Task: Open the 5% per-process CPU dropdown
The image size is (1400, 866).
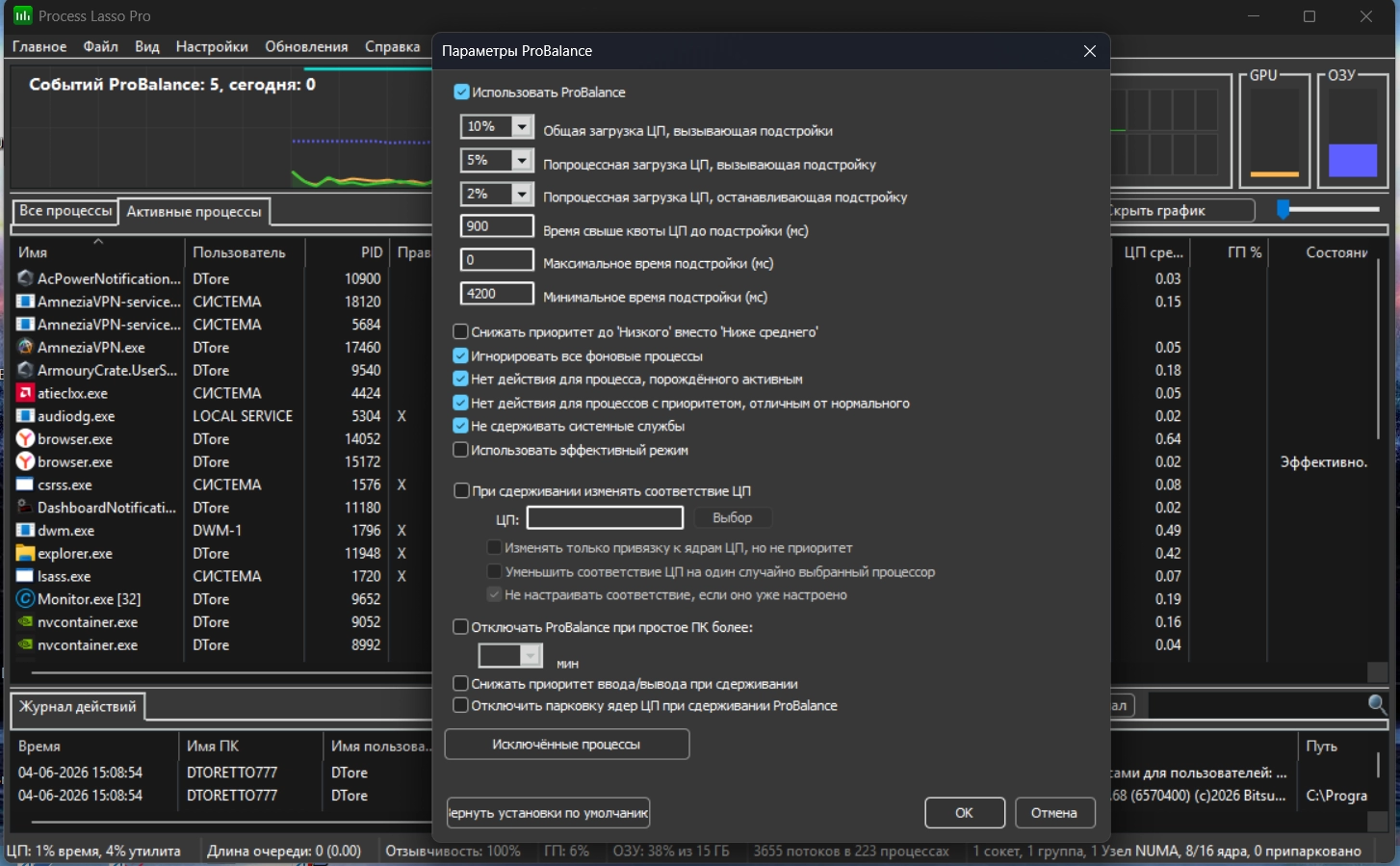Action: click(x=522, y=160)
